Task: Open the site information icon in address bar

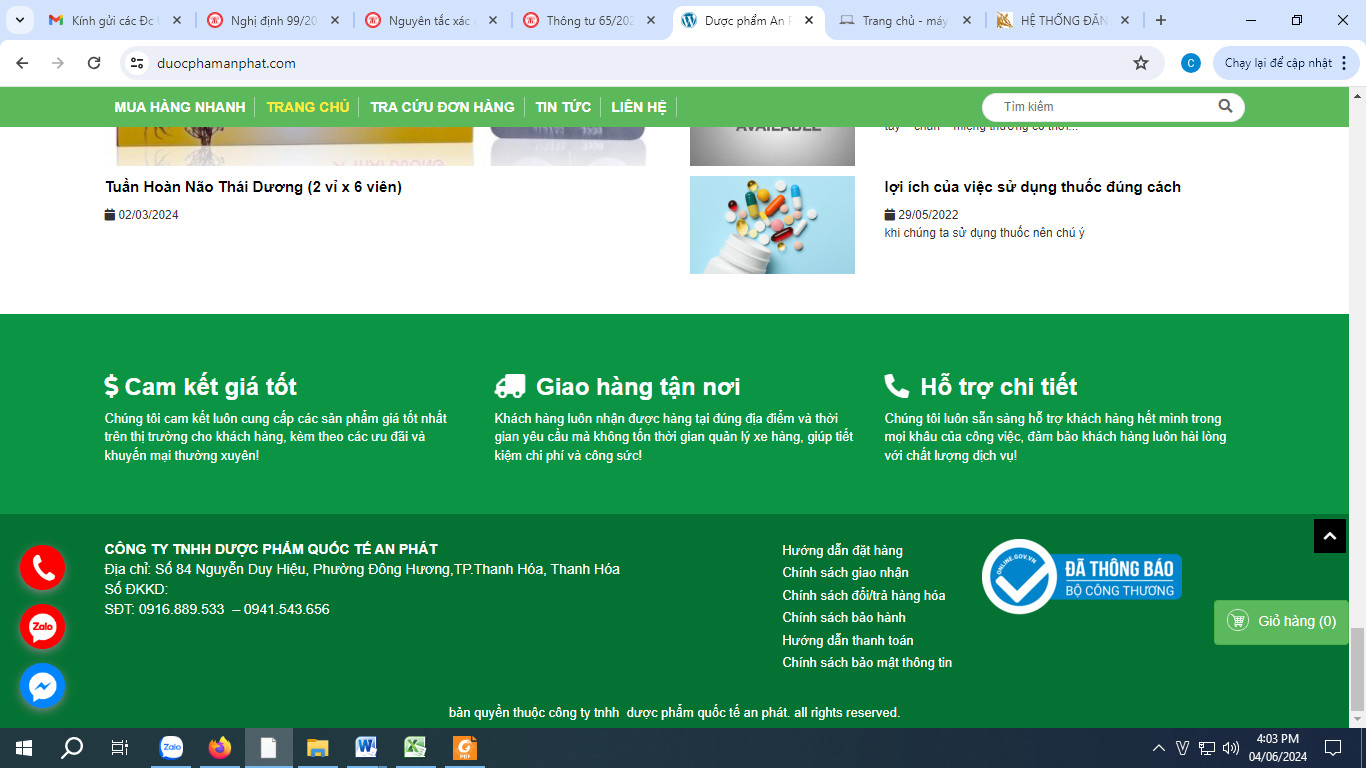Action: (138, 63)
